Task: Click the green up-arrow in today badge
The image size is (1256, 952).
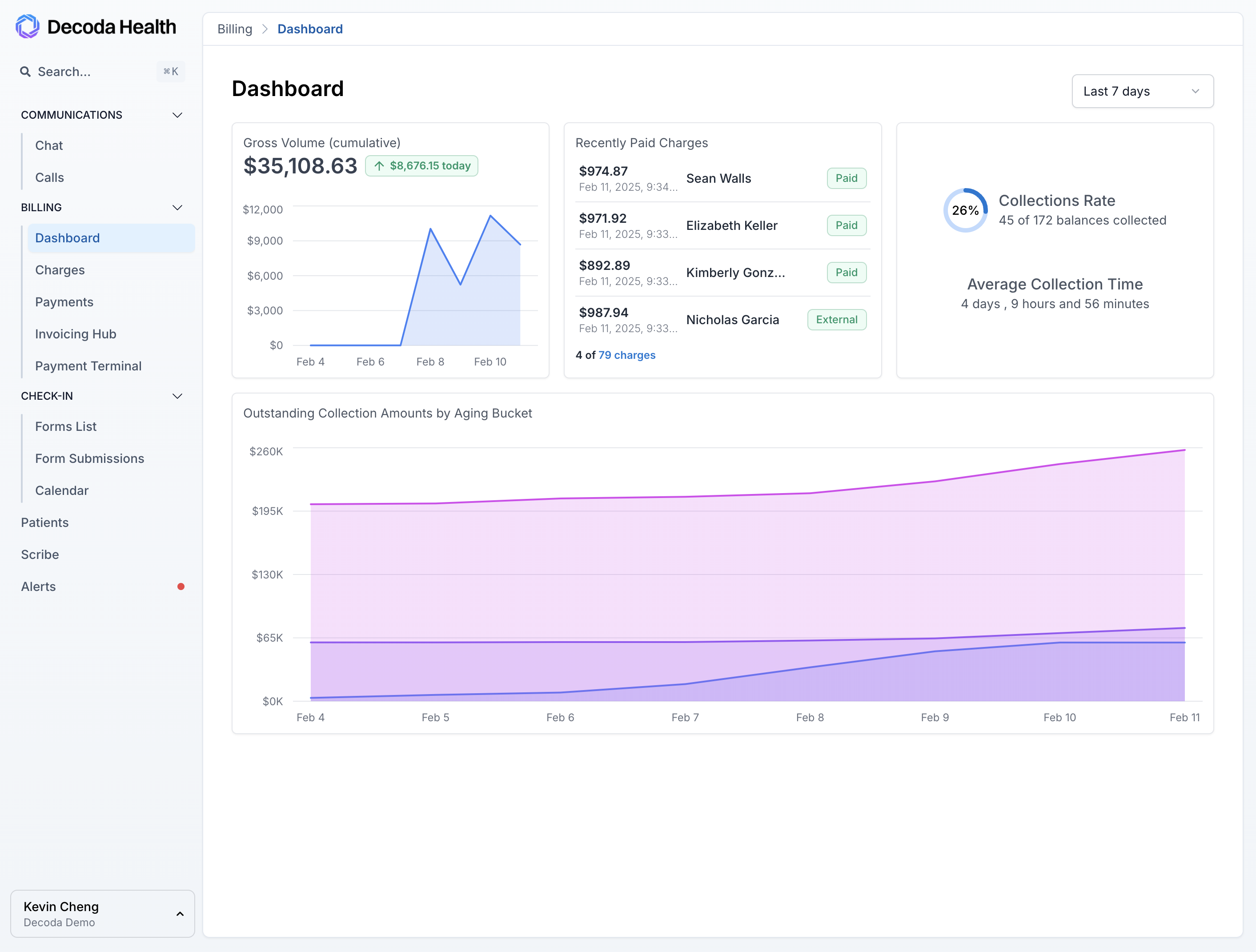Action: pyautogui.click(x=379, y=166)
